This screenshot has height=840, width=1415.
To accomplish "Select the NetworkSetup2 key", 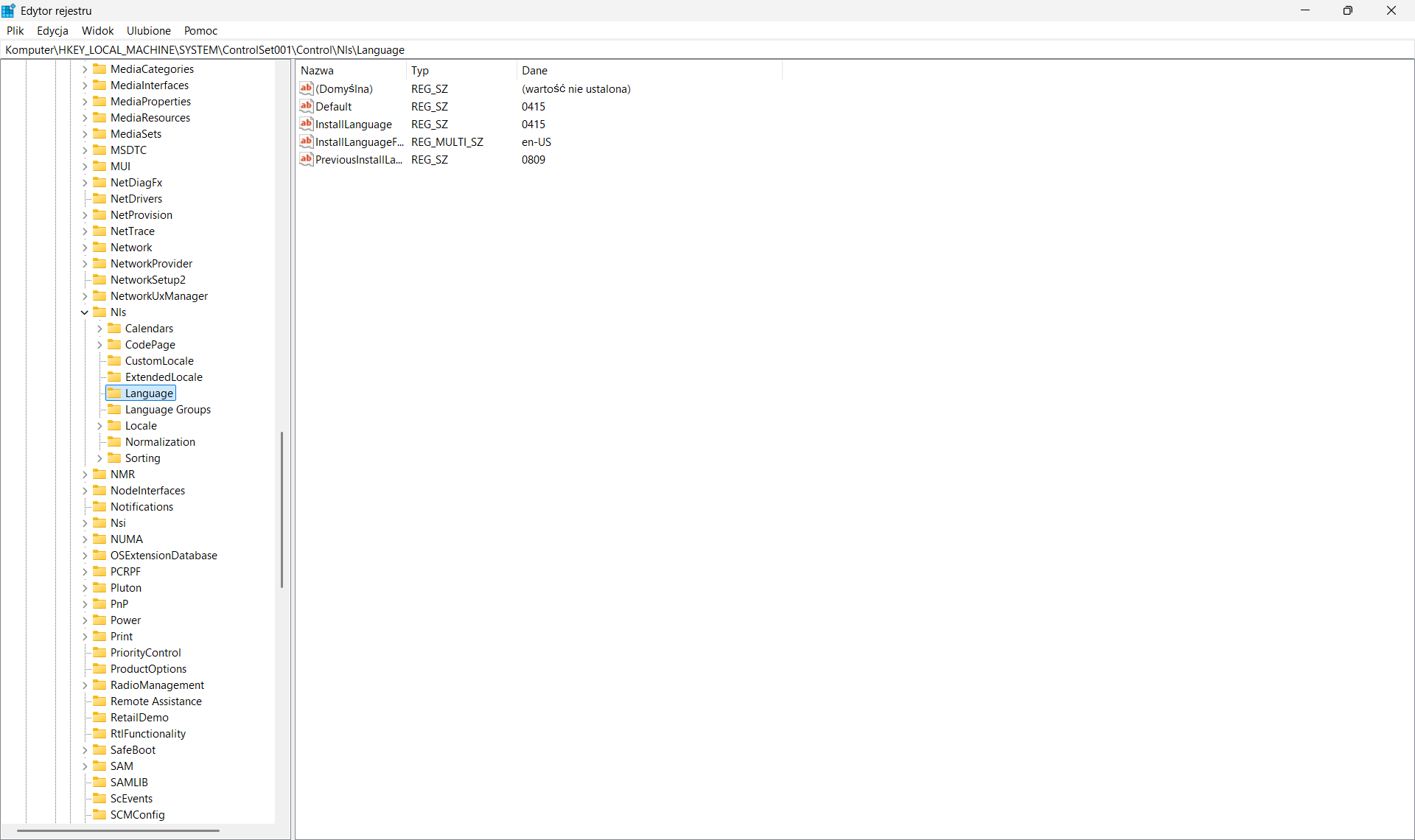I will tap(147, 279).
